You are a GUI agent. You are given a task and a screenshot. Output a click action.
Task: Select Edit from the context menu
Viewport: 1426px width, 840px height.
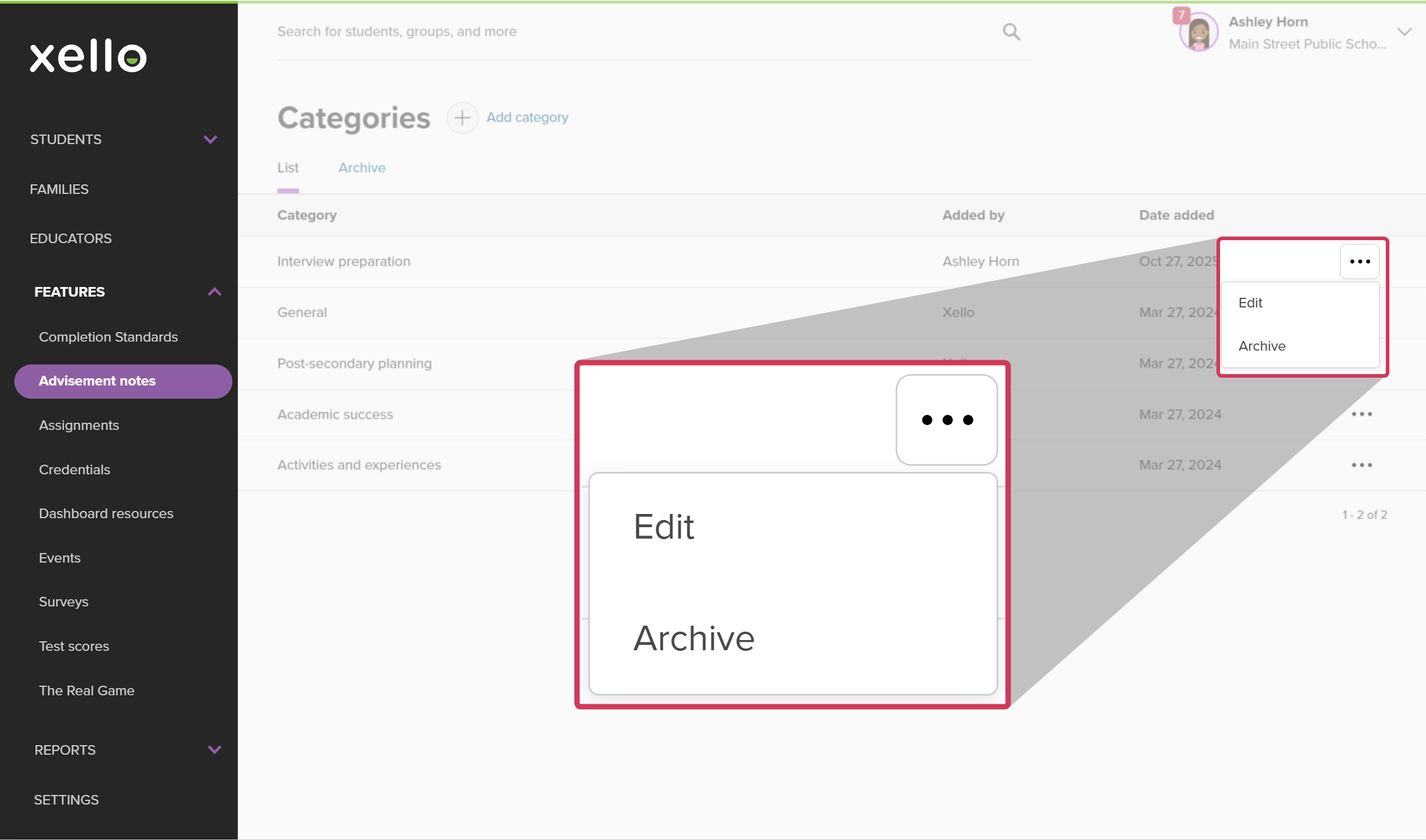click(1250, 303)
